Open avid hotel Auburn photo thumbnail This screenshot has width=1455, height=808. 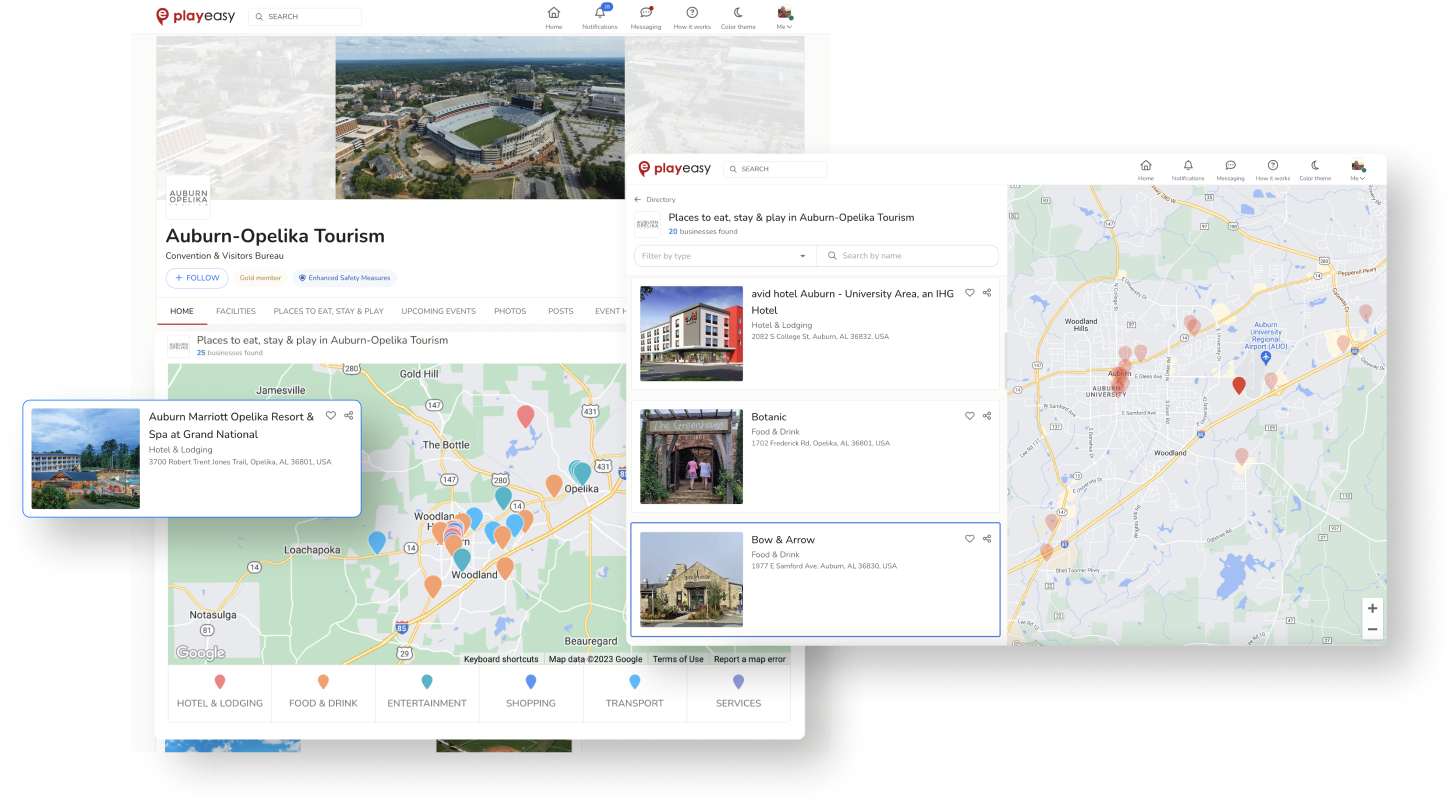(x=691, y=333)
